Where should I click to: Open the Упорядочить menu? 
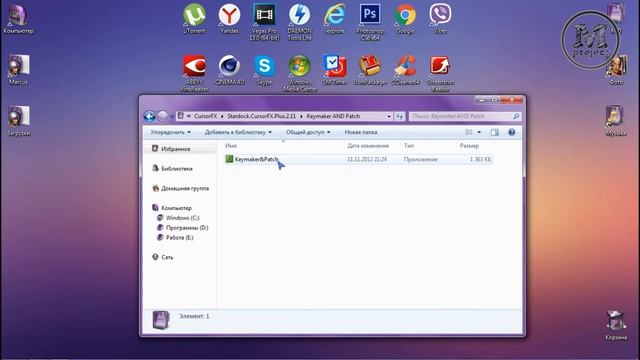[x=170, y=132]
